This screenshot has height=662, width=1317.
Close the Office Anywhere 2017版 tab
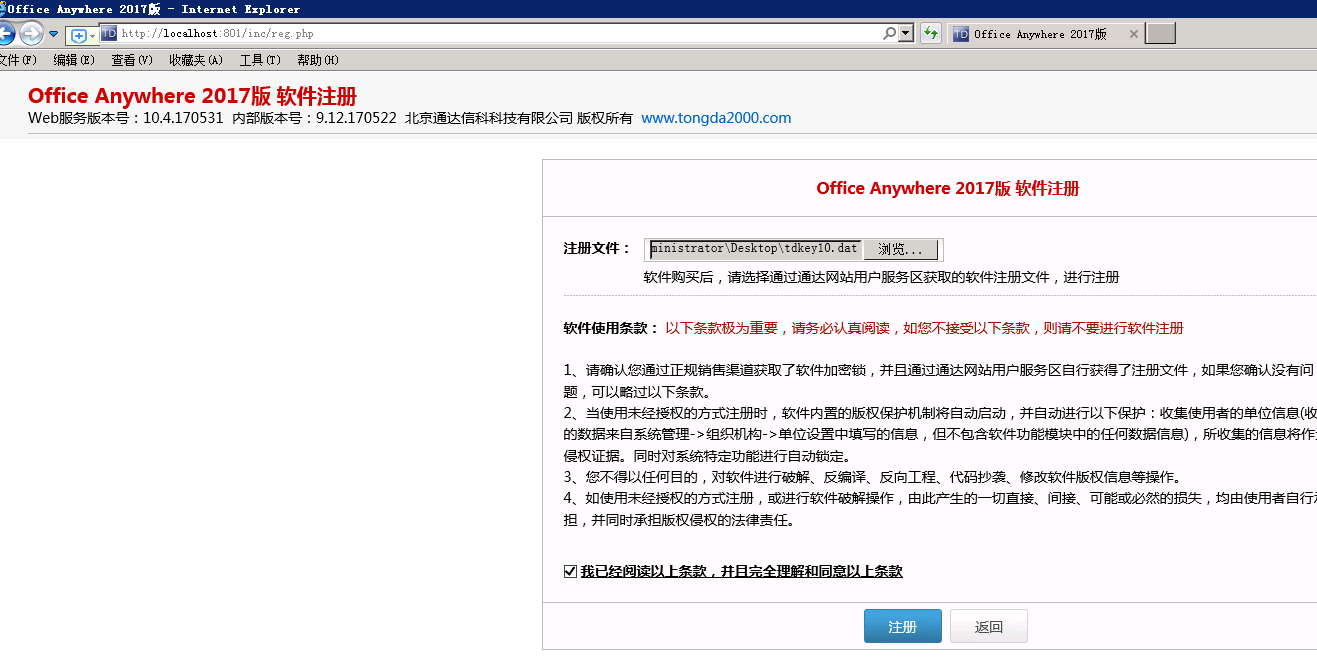(x=1133, y=34)
